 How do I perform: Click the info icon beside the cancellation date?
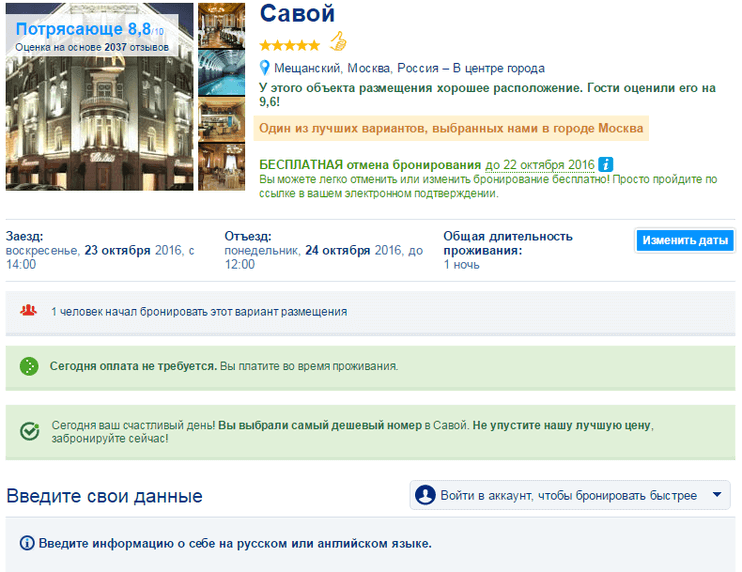tap(606, 164)
